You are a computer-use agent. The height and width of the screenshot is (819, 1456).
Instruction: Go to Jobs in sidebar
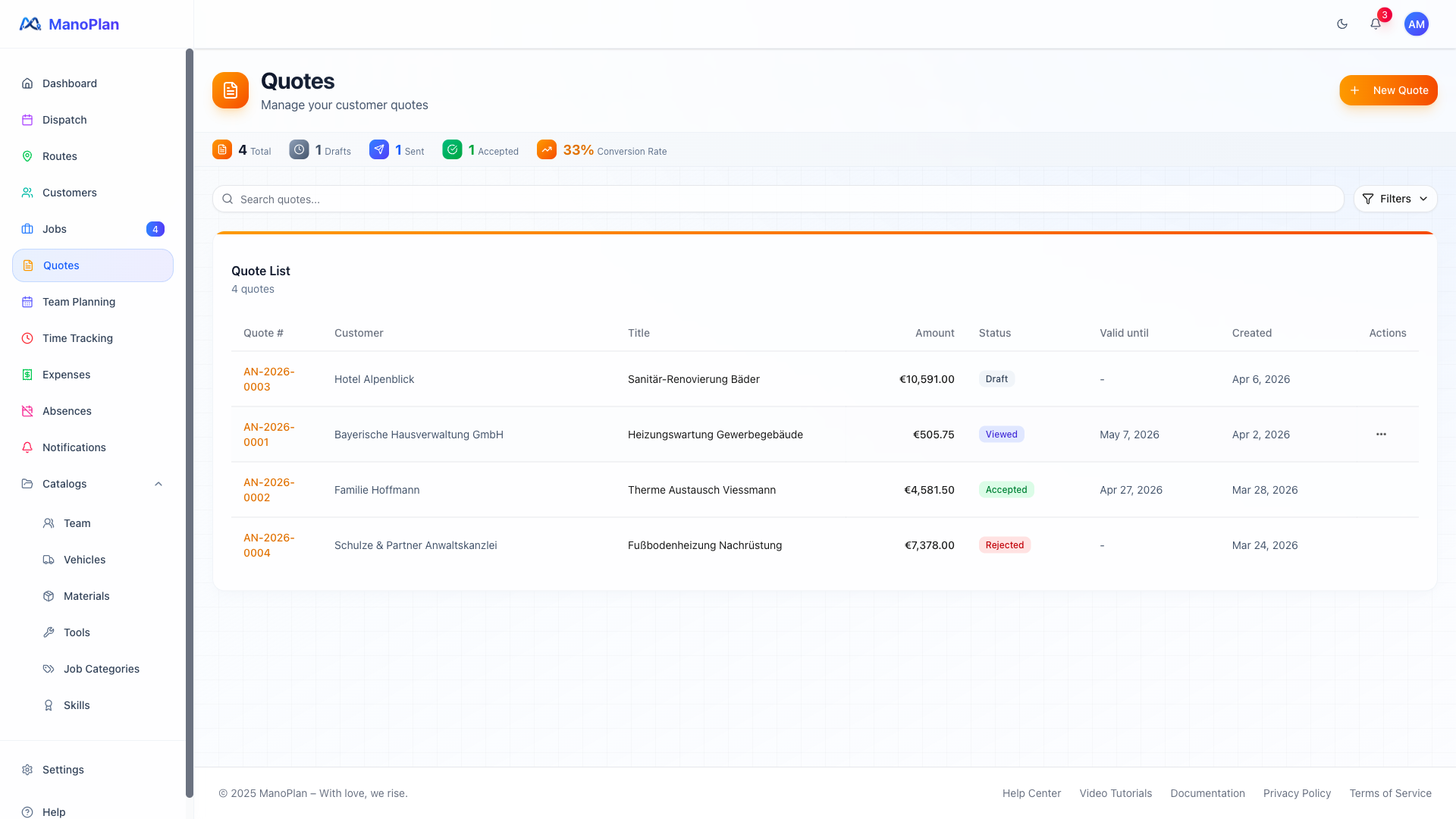(55, 229)
